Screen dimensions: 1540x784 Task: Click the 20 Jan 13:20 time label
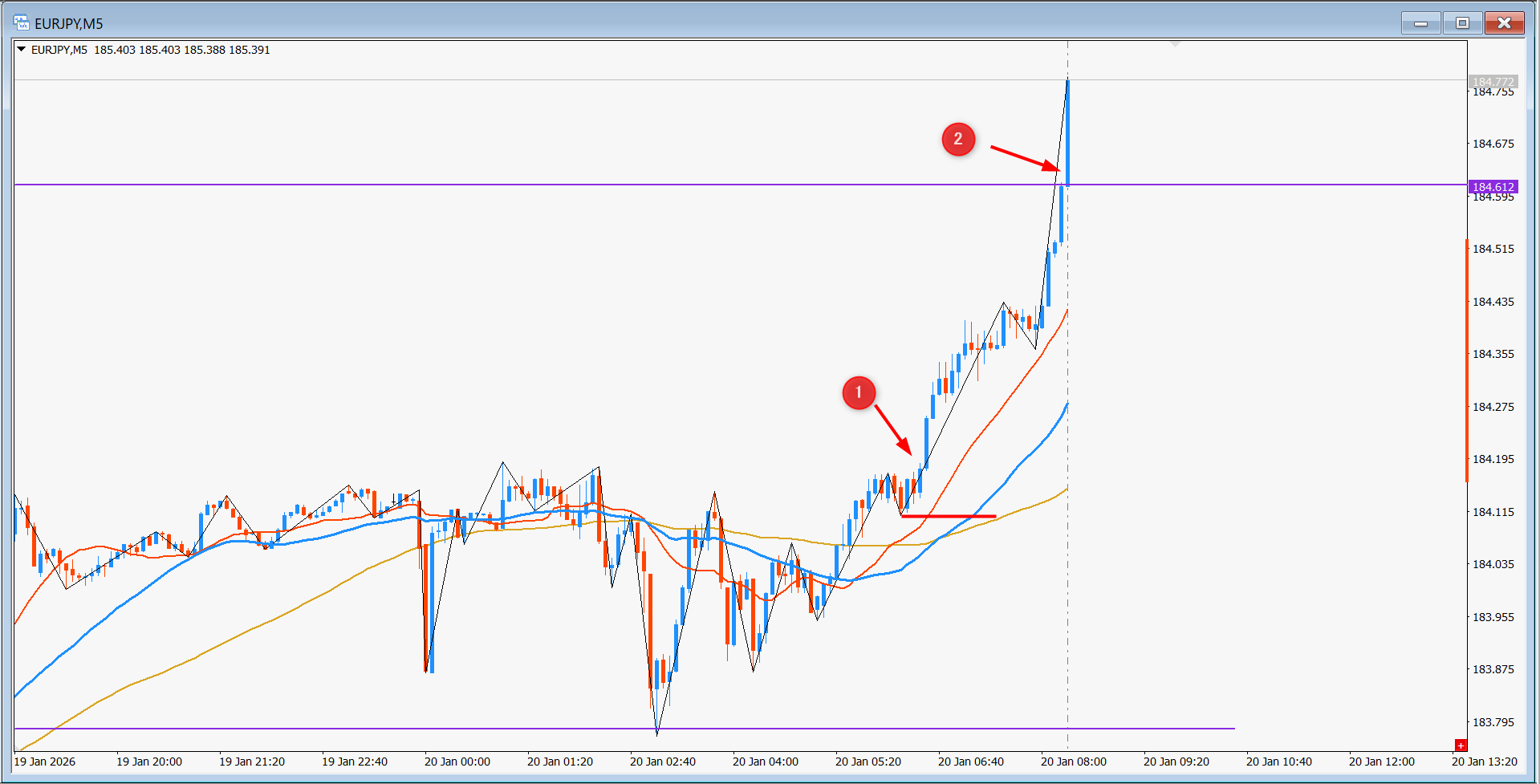pos(1485,762)
